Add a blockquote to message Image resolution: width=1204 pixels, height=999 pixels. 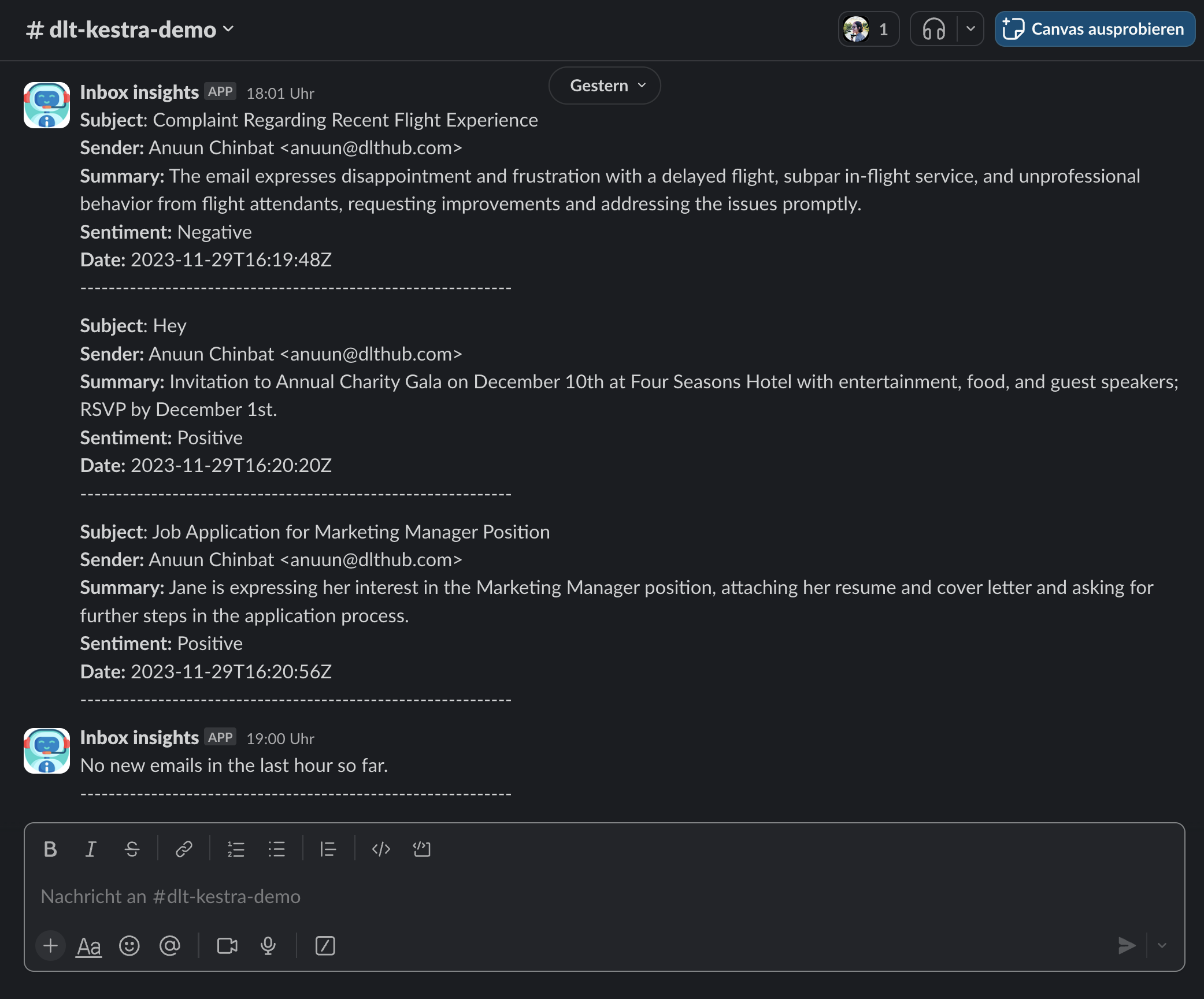pyautogui.click(x=328, y=849)
